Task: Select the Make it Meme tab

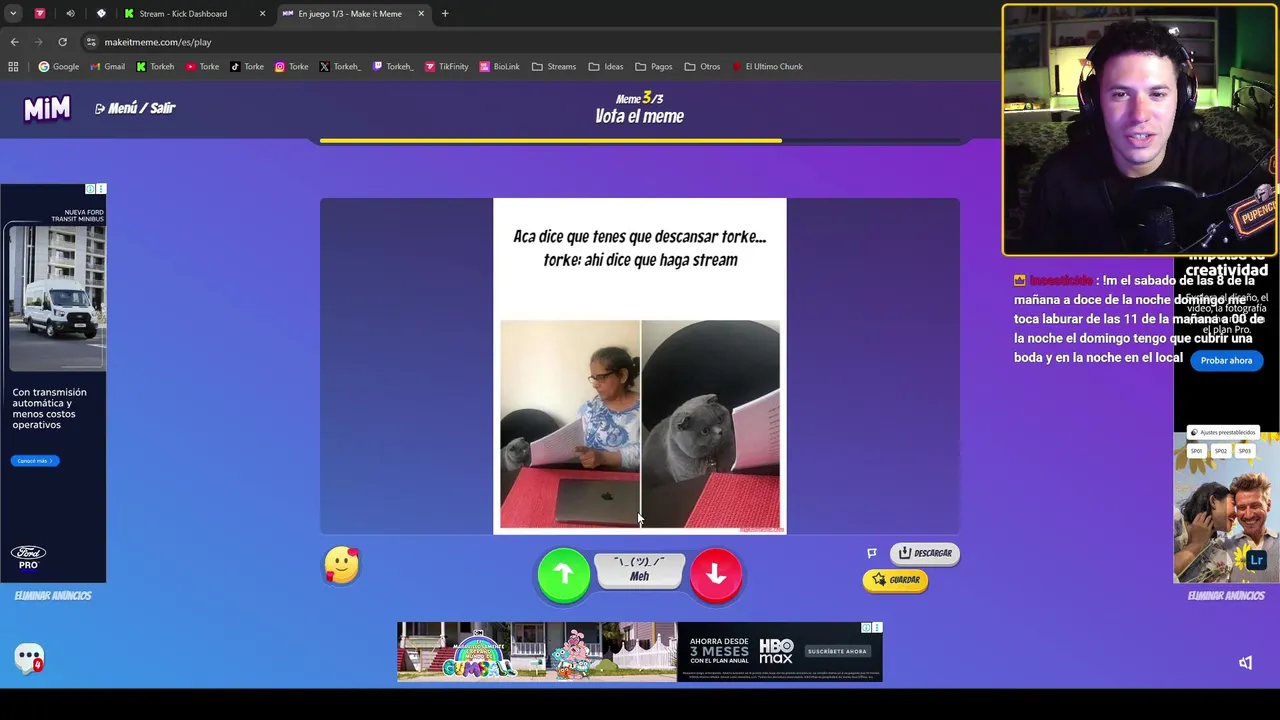Action: 350,14
